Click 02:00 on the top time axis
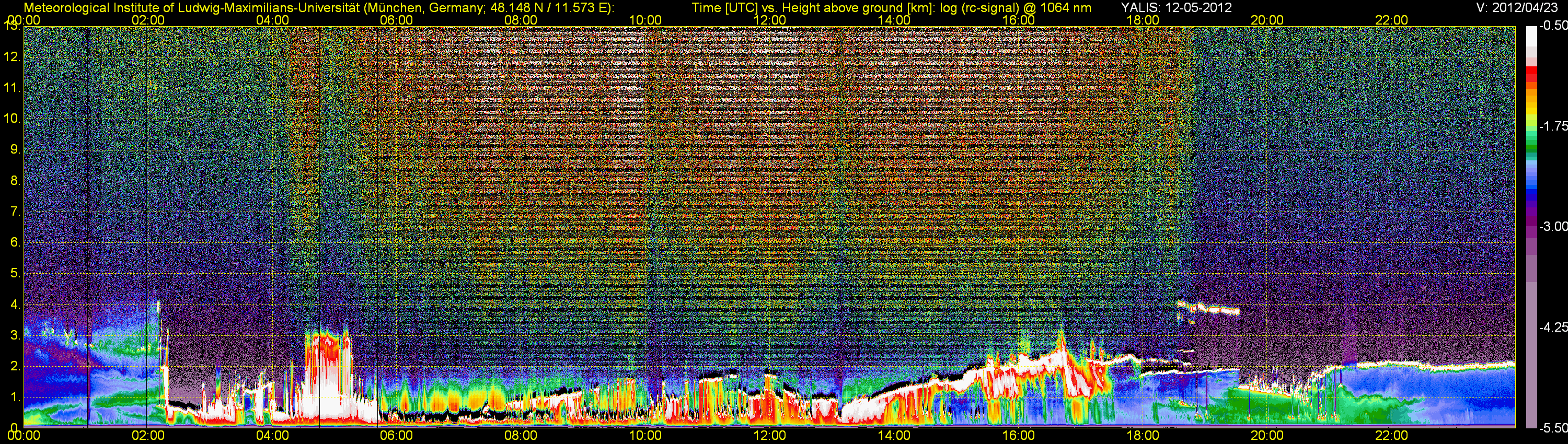1568x444 pixels. click(148, 20)
